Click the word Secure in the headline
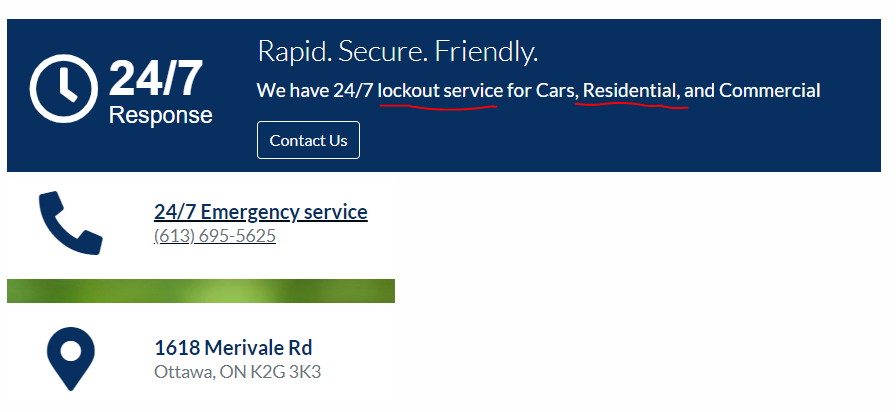The height and width of the screenshot is (412, 896). (x=383, y=51)
